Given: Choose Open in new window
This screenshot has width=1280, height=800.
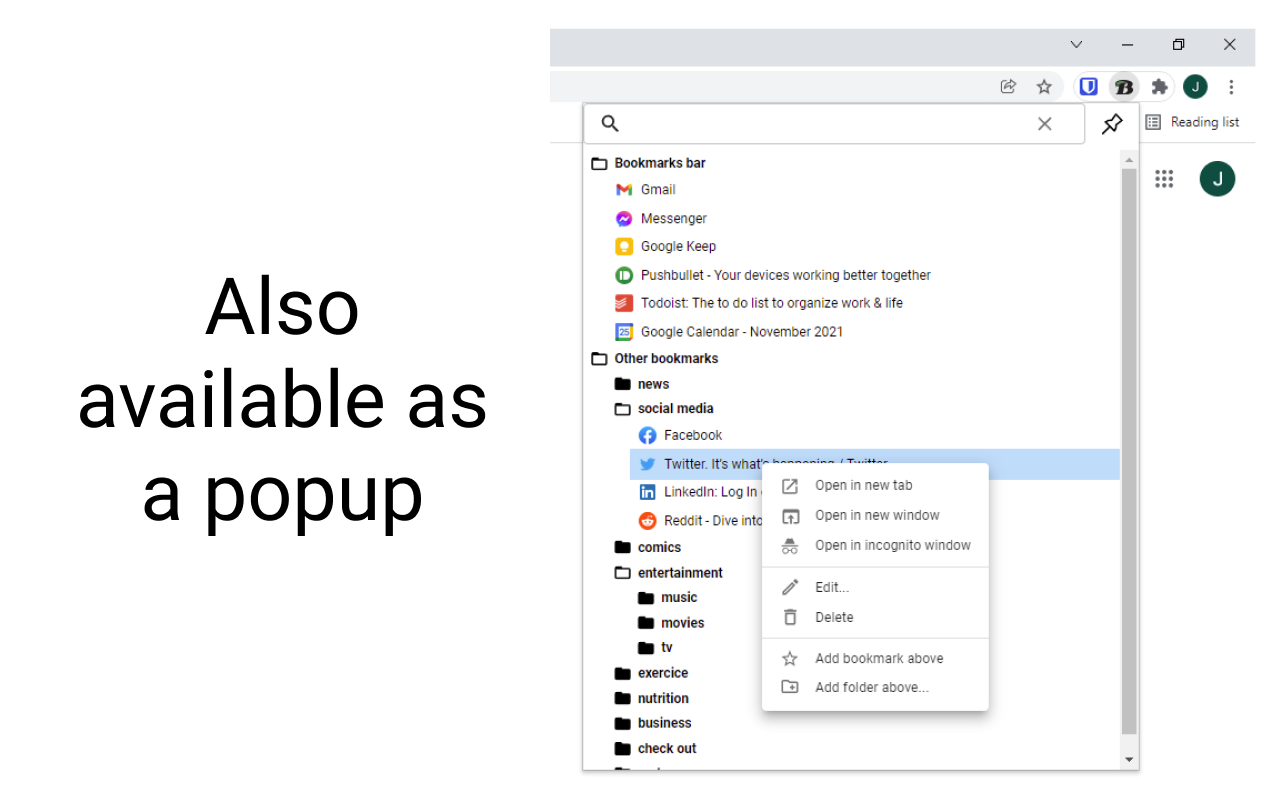Looking at the screenshot, I should 875,516.
